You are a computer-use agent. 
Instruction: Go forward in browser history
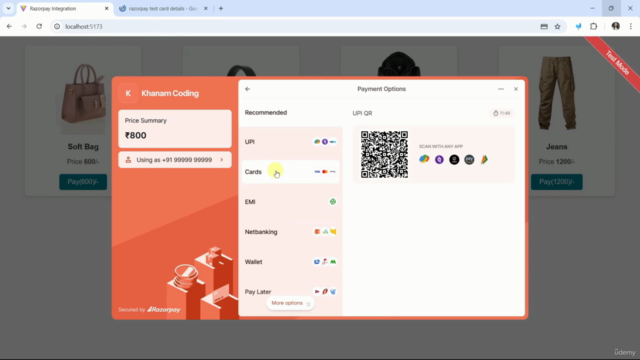[x=24, y=27]
